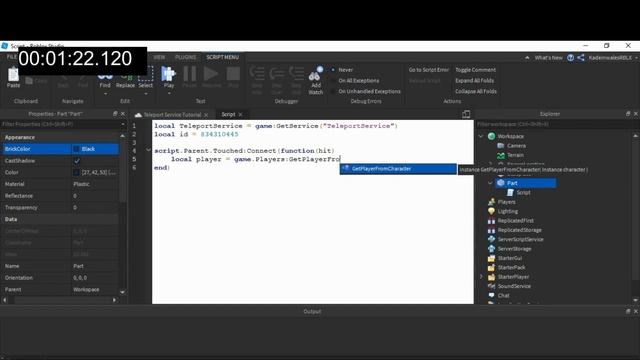
Task: Open What's New
Action: tap(548, 58)
